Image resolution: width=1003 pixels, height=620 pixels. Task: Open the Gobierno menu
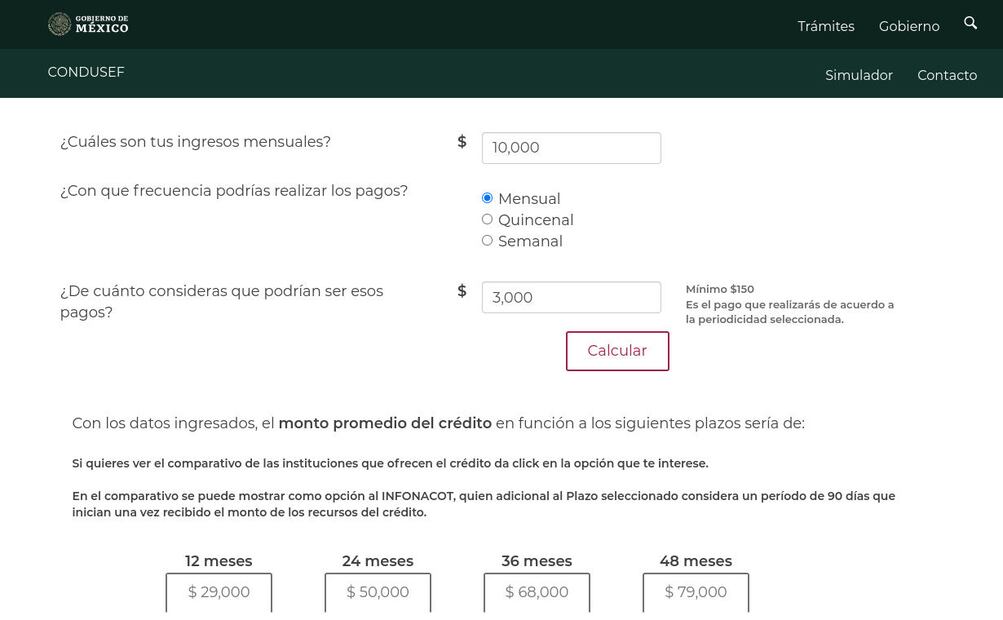tap(909, 26)
